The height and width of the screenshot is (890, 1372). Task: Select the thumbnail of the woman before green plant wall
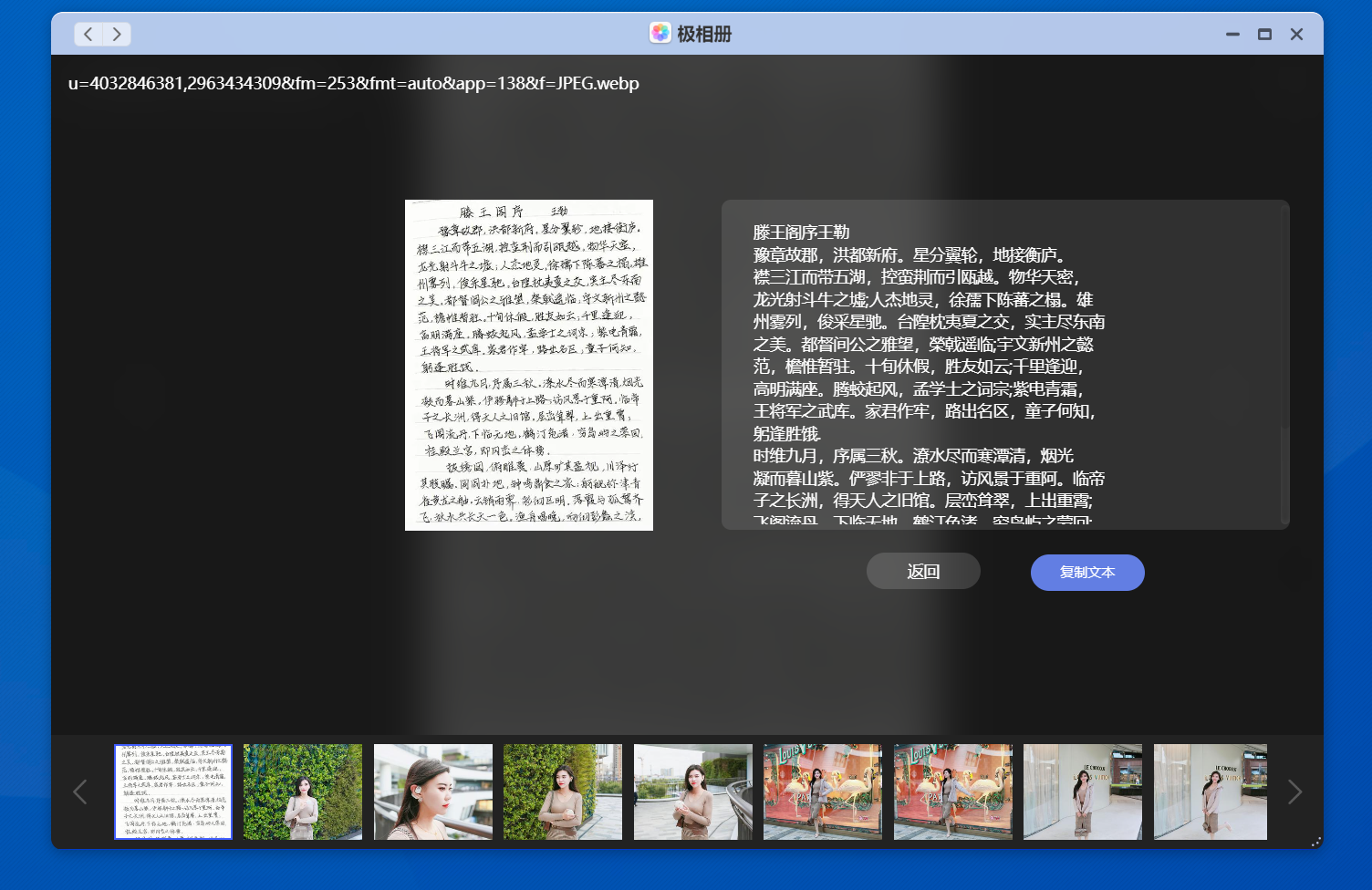click(302, 792)
